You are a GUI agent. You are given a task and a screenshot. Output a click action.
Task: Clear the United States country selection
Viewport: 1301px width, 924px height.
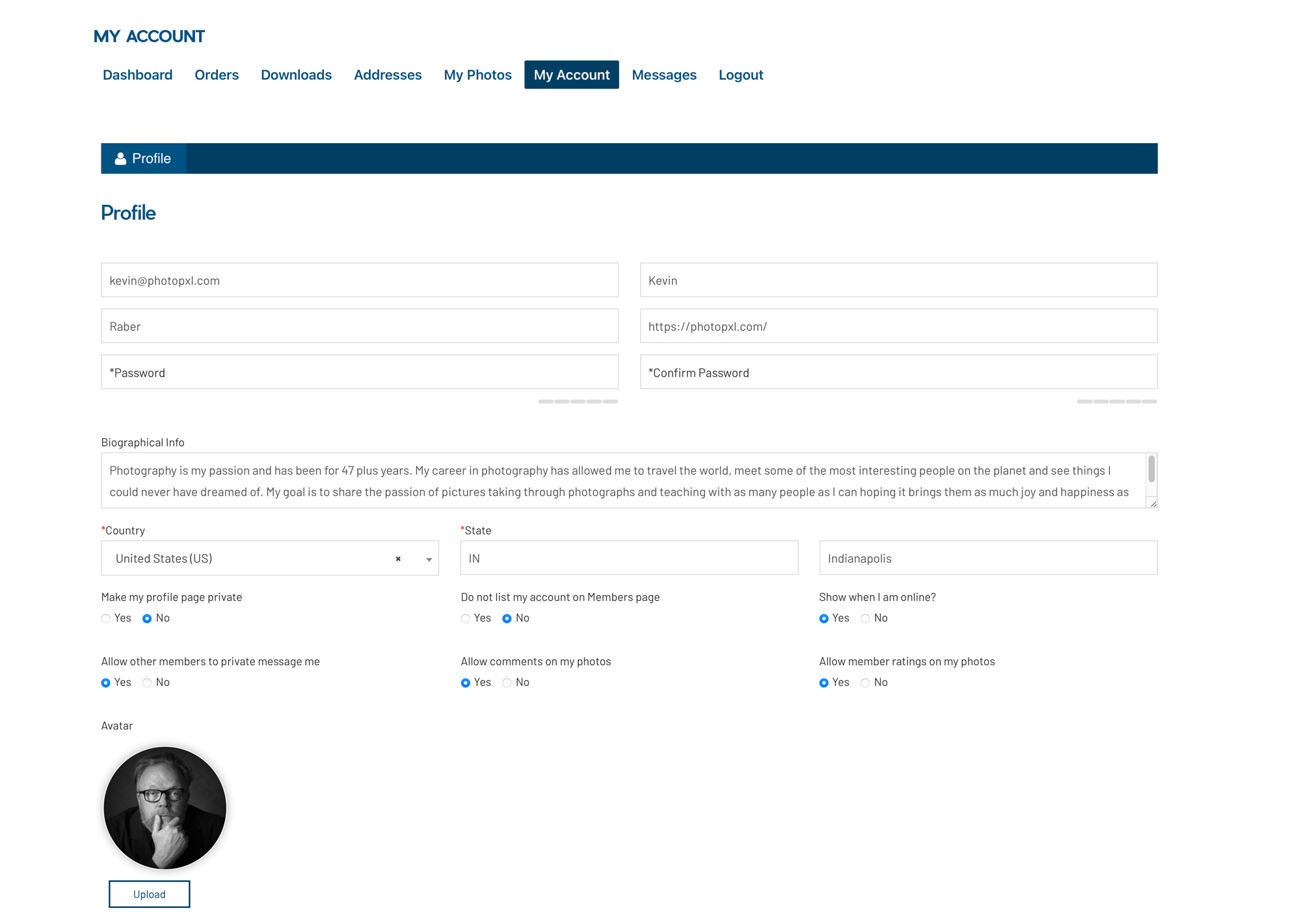point(398,559)
